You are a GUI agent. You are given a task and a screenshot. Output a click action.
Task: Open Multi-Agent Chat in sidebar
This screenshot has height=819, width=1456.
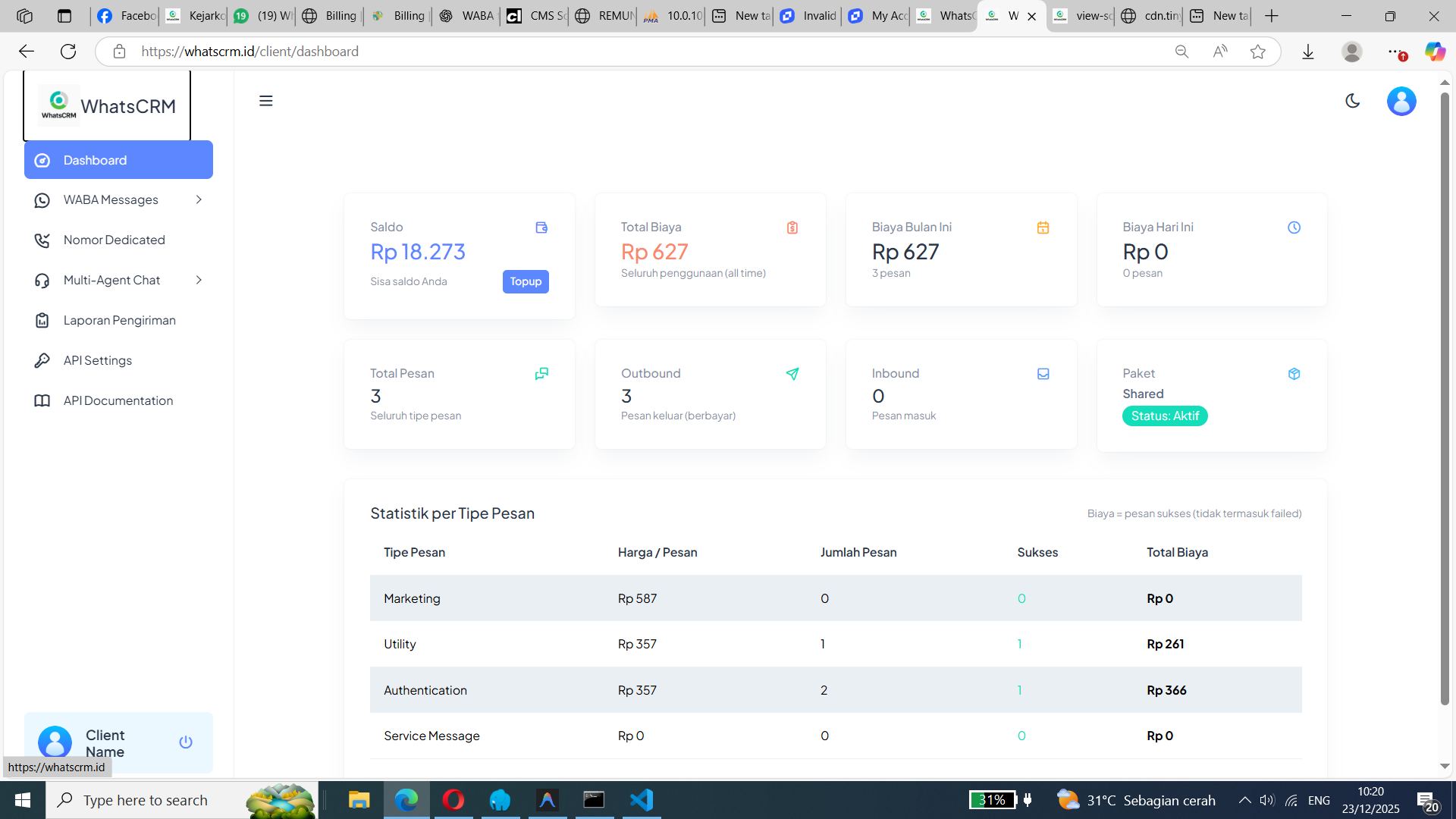(118, 280)
